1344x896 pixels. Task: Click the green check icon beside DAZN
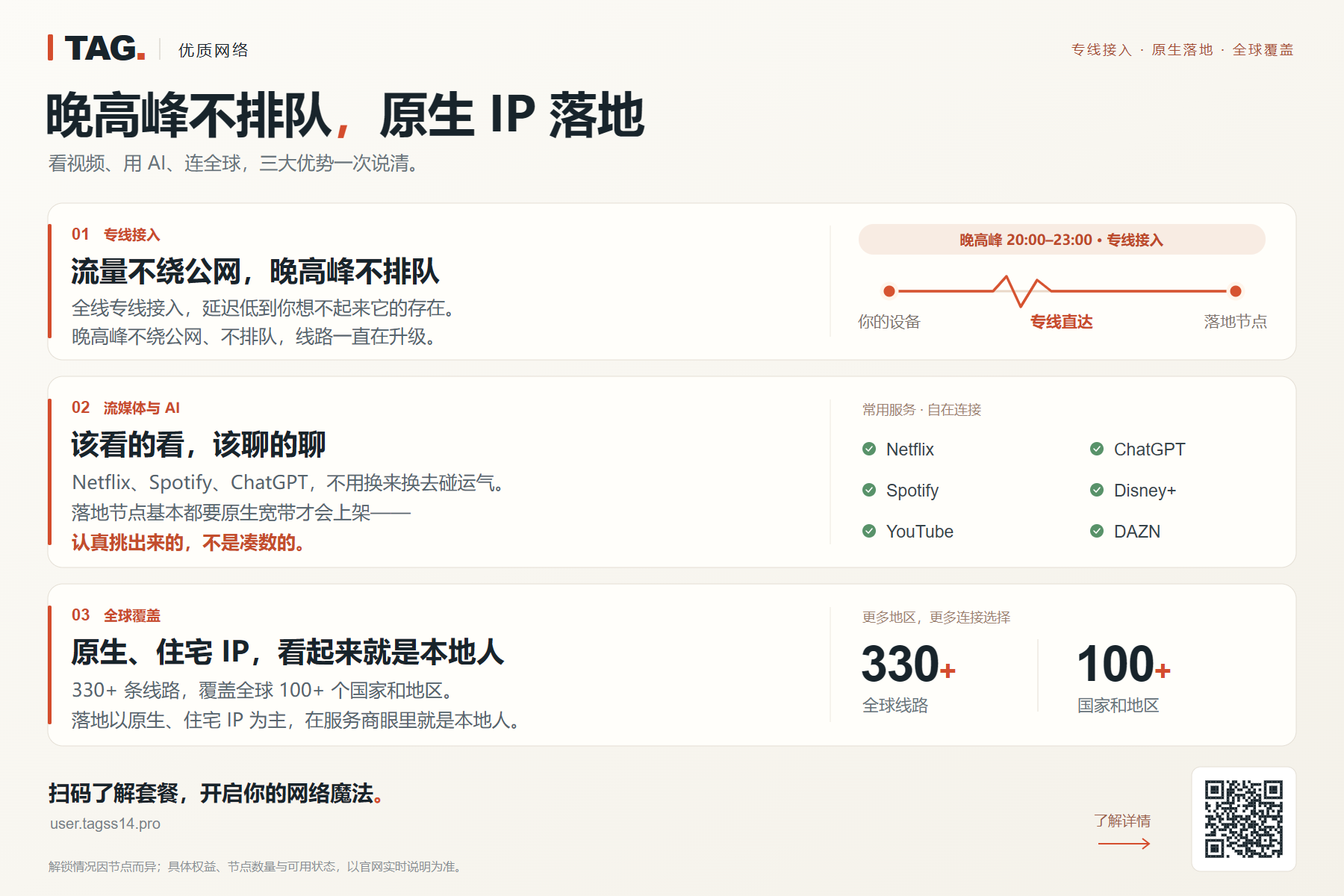pos(1097,531)
